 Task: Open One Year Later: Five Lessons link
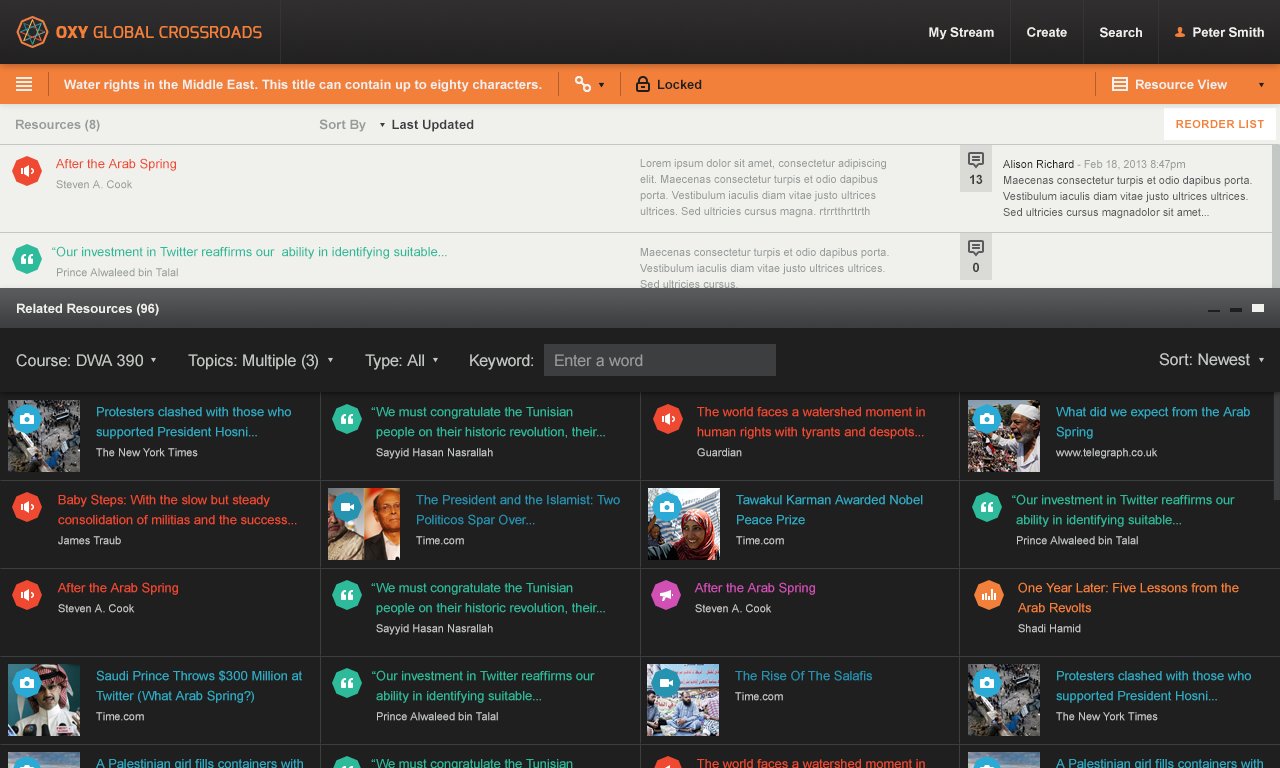1128,598
